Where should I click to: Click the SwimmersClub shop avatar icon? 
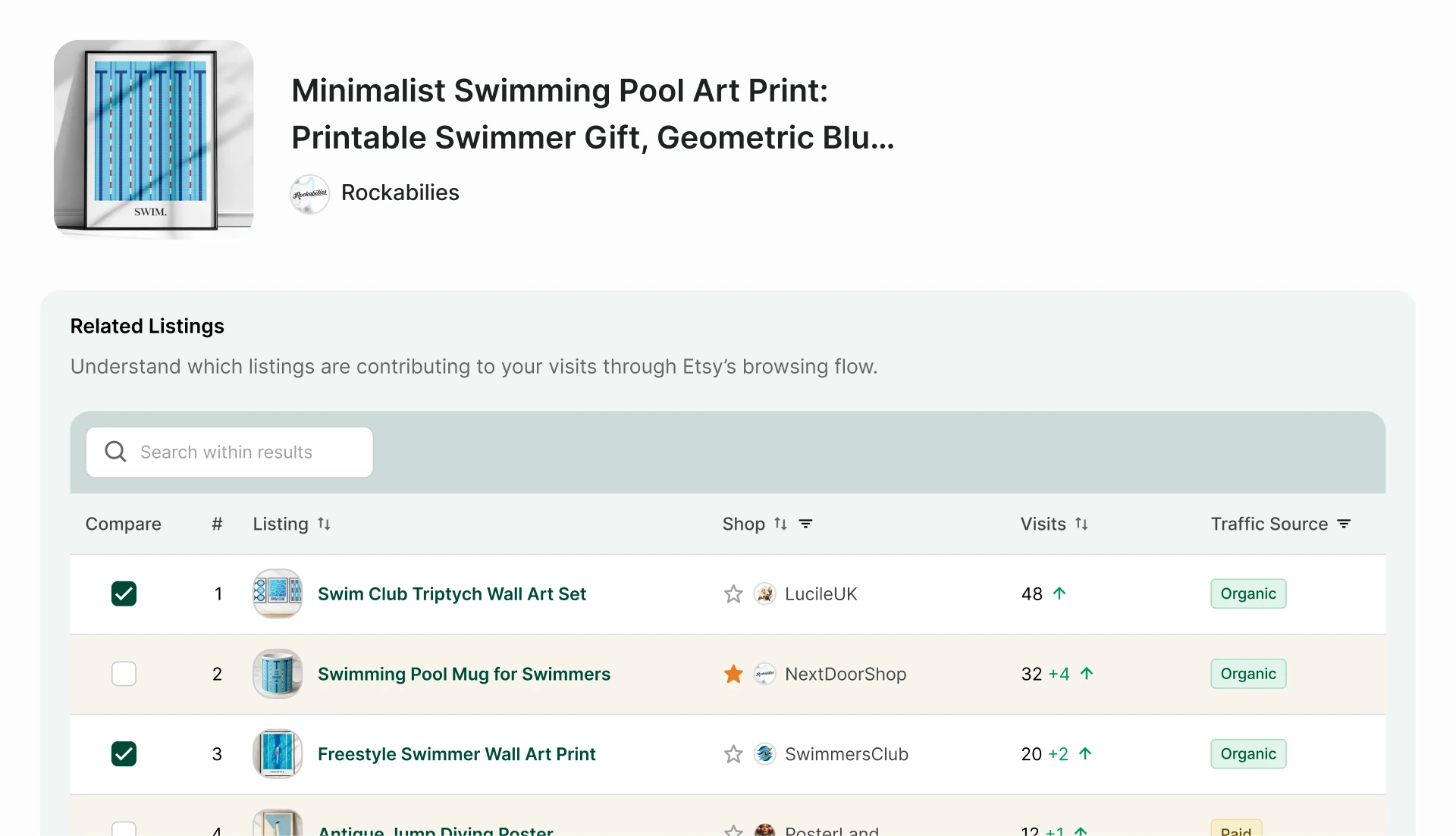click(x=764, y=754)
